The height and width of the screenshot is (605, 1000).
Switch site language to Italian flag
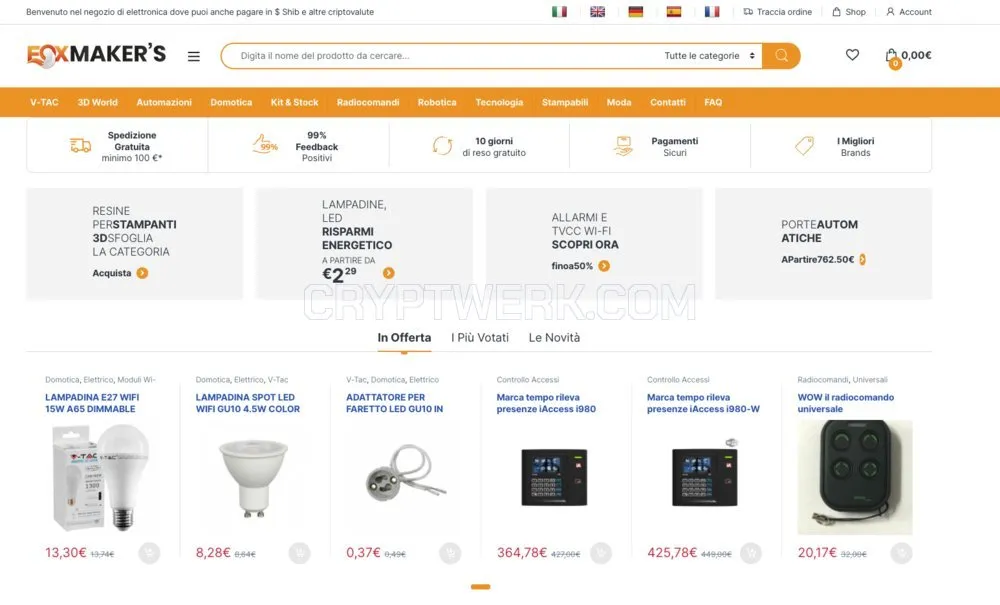[559, 11]
